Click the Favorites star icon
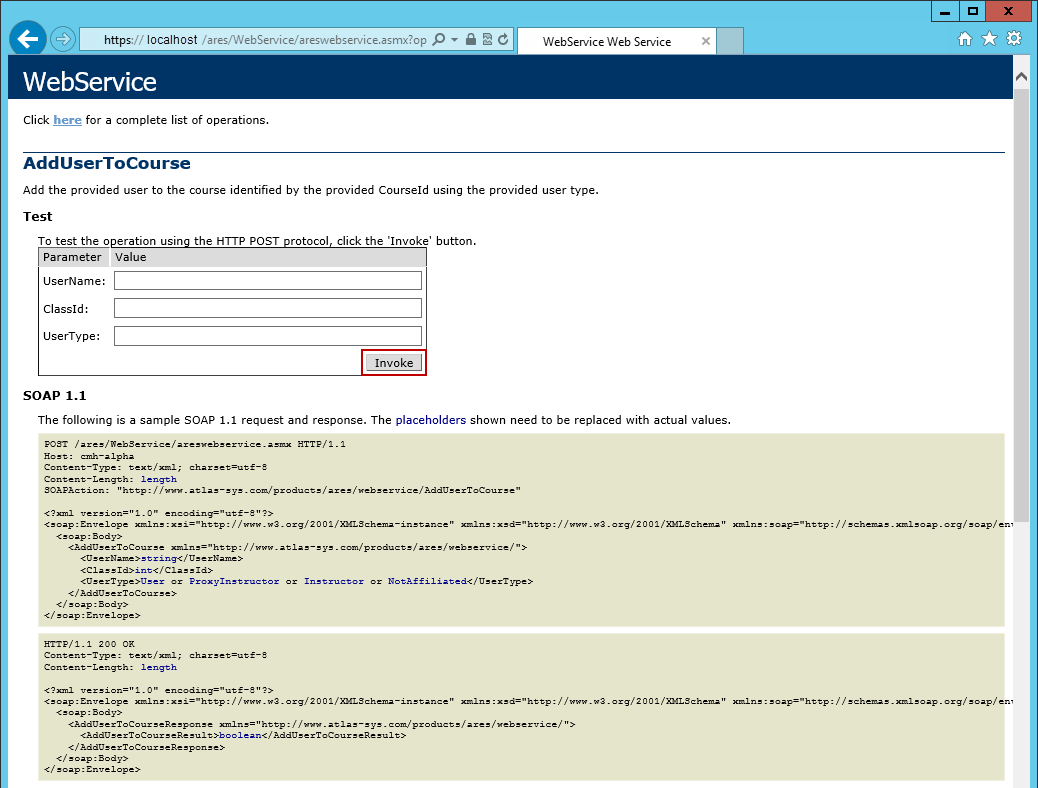 pos(988,38)
